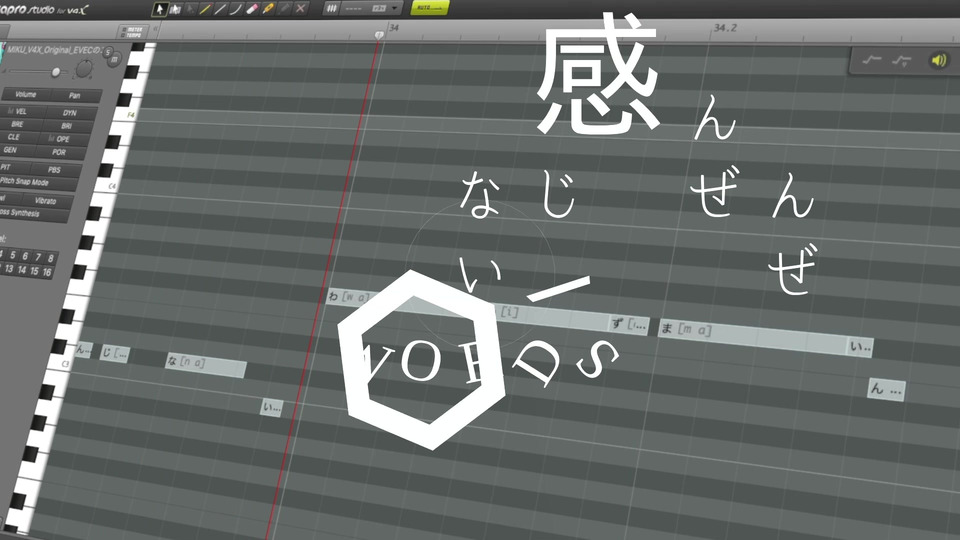
Task: Select channel number 7
Action: pyautogui.click(x=38, y=257)
